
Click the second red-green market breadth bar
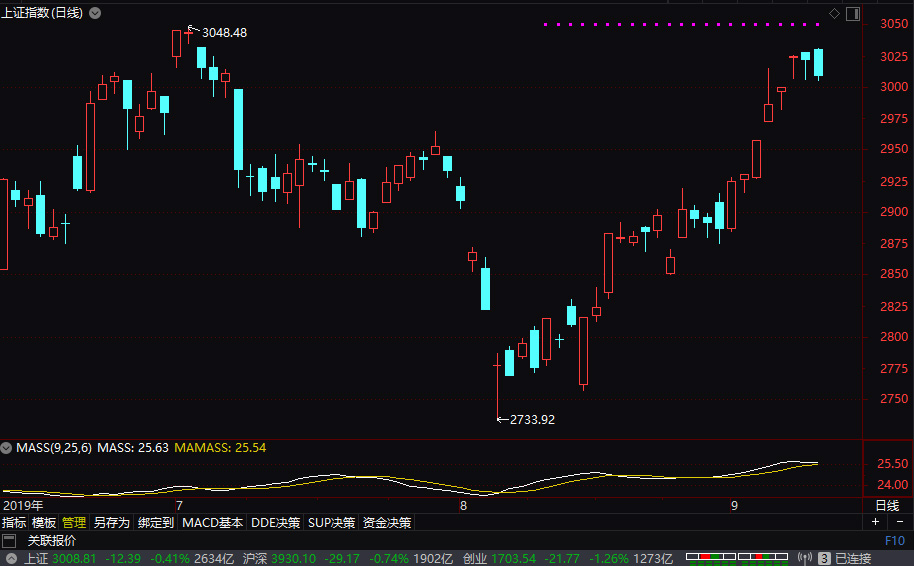point(763,558)
